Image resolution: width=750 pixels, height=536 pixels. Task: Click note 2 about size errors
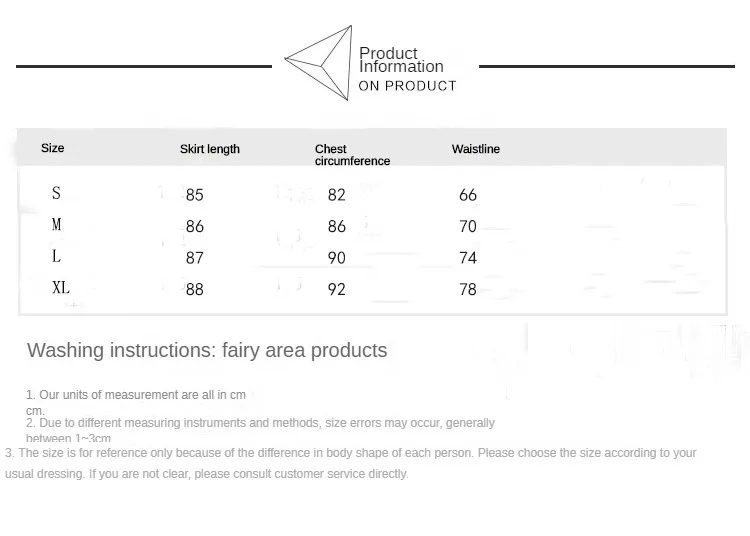click(260, 430)
